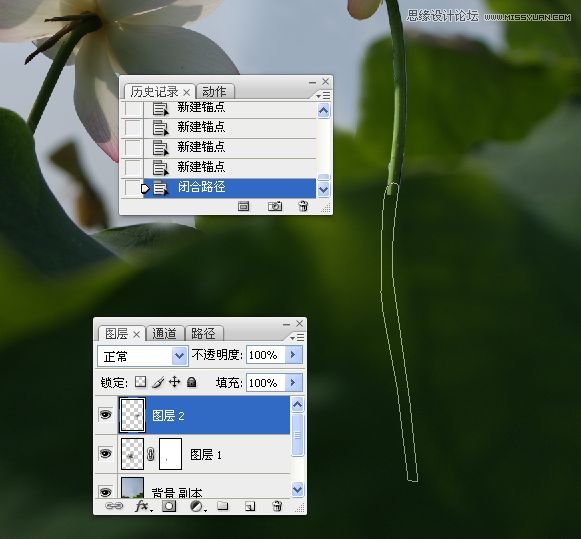Close the 图层 tab with its x
Viewport: 581px width, 539px height.
coord(136,335)
